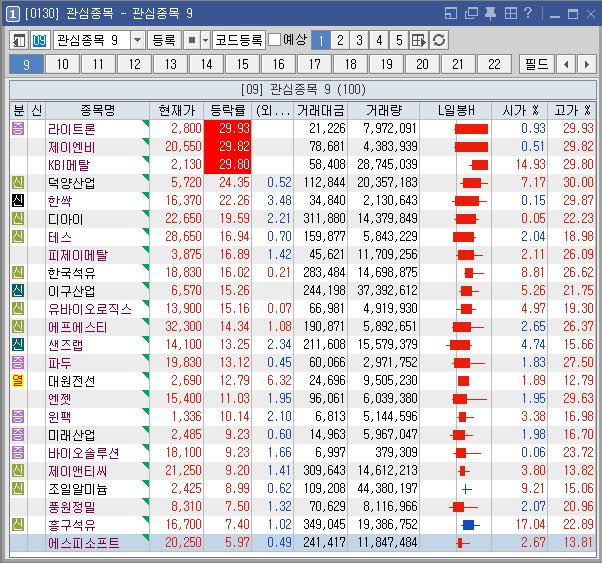Go to next field set with right arrow
This screenshot has width=602, height=563.
click(x=586, y=64)
